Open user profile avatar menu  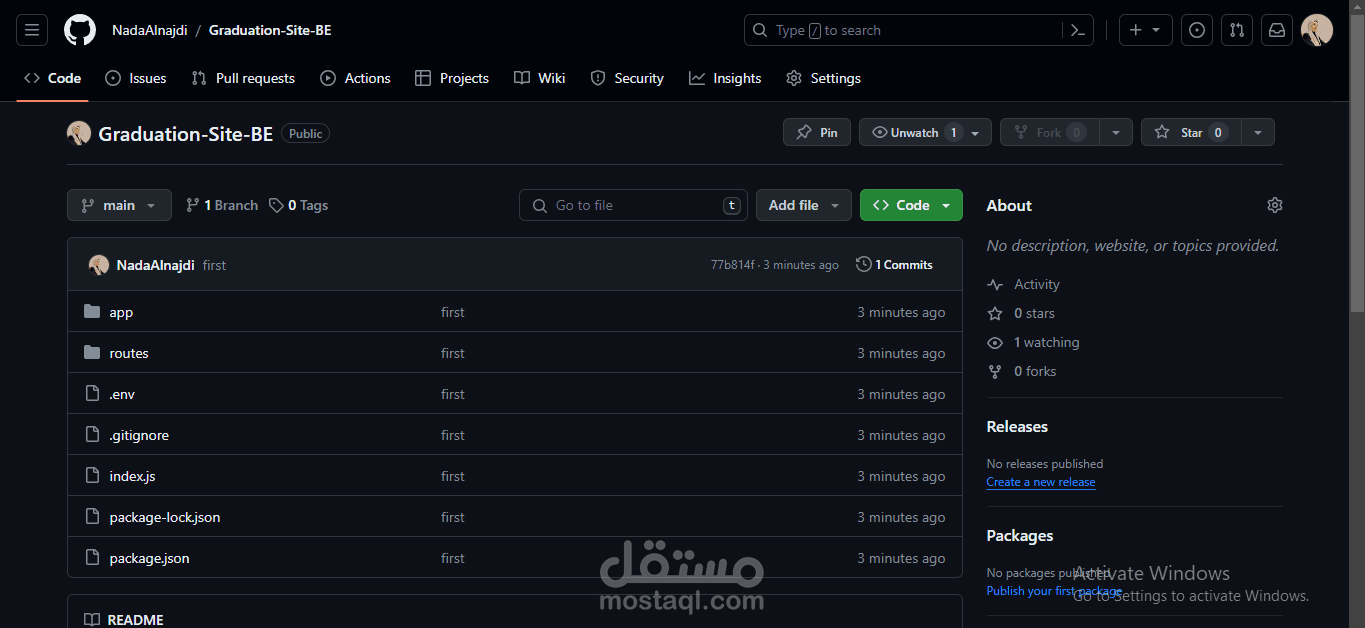(1317, 30)
